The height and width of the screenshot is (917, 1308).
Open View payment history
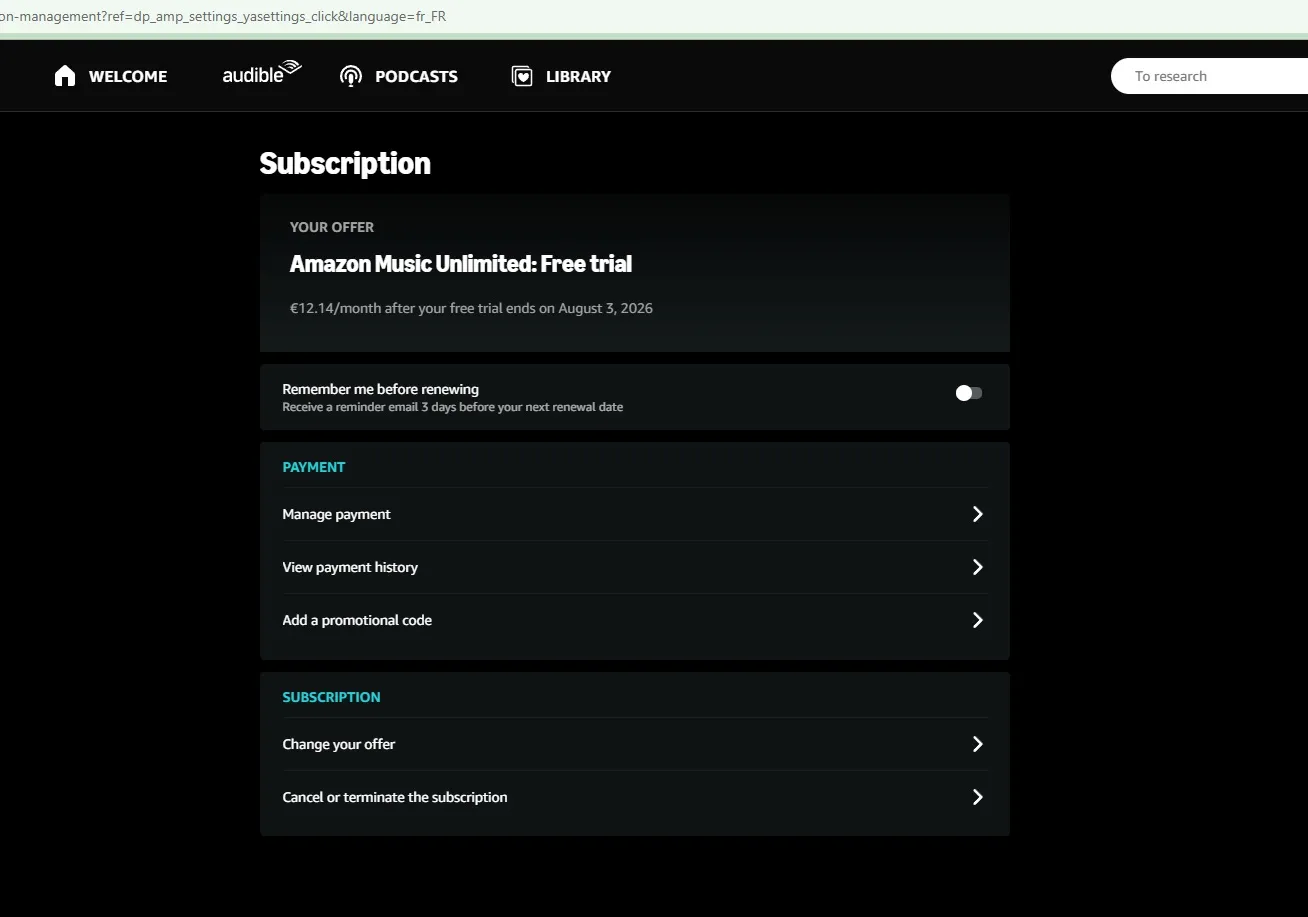click(635, 567)
